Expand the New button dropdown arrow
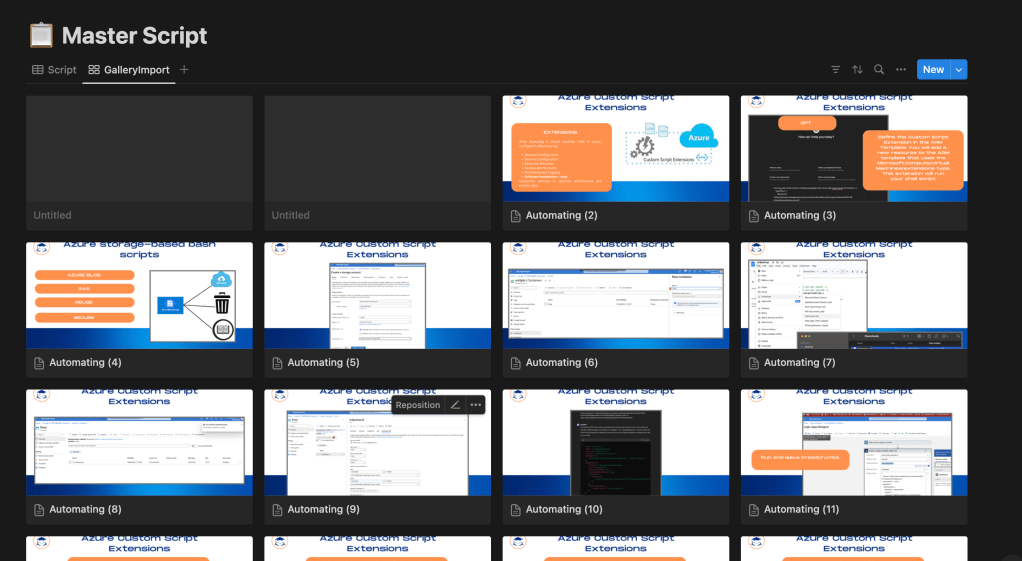 click(x=959, y=70)
